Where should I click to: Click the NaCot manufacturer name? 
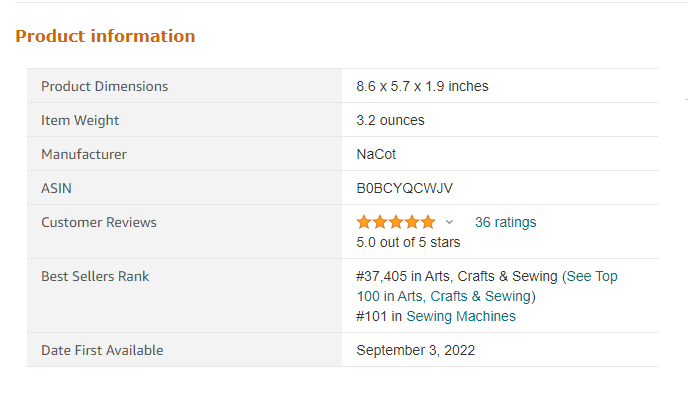376,154
